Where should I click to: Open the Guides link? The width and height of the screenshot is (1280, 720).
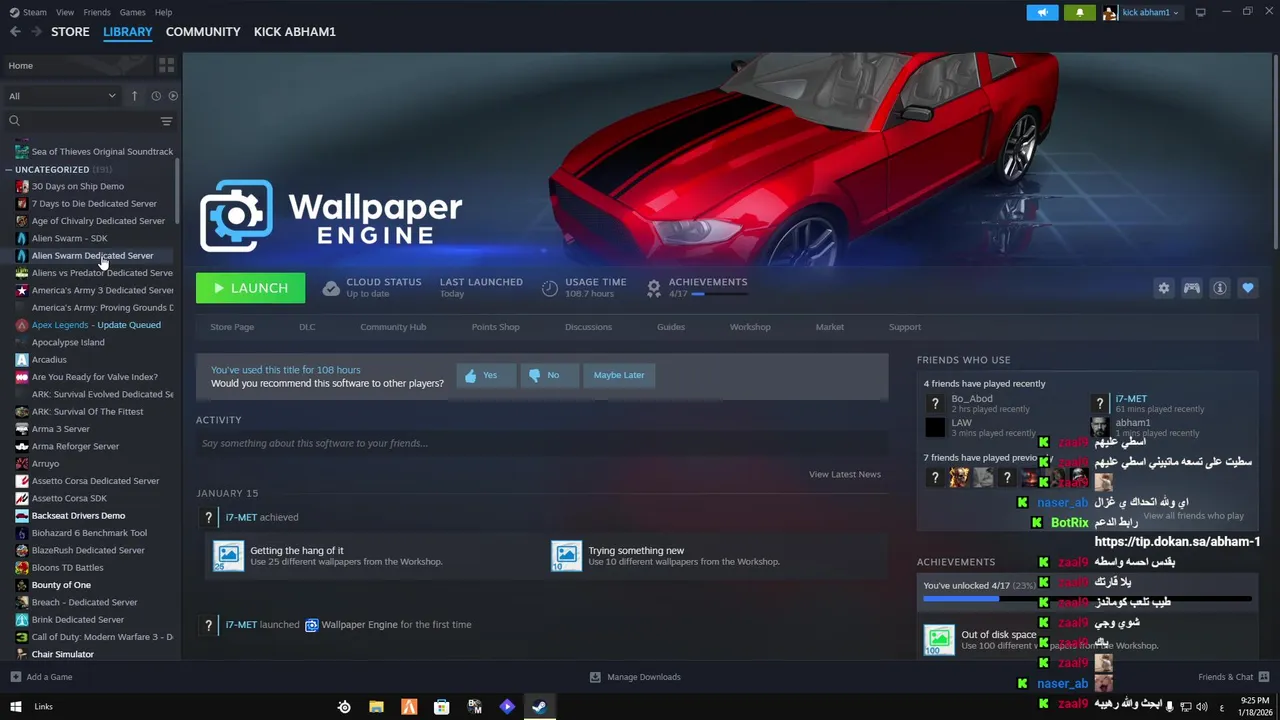pyautogui.click(x=671, y=327)
